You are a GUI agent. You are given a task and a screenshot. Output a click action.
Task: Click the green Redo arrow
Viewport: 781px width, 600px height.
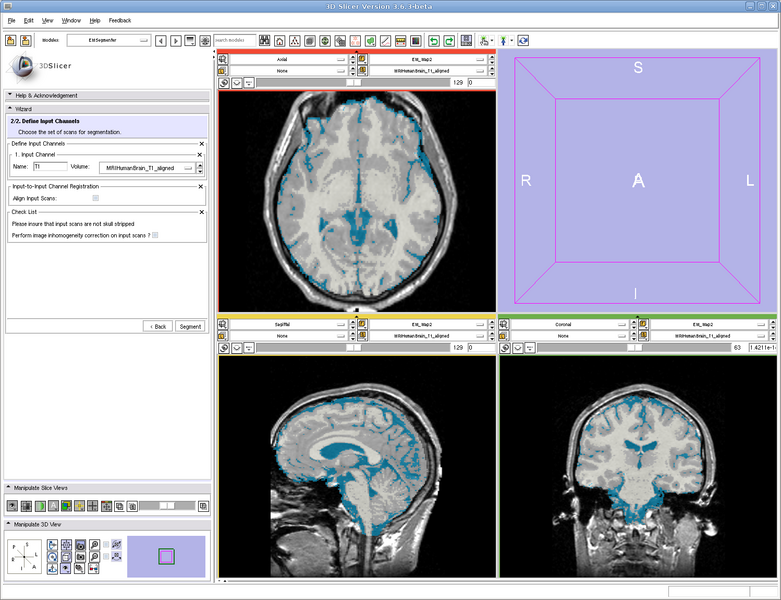[x=449, y=41]
